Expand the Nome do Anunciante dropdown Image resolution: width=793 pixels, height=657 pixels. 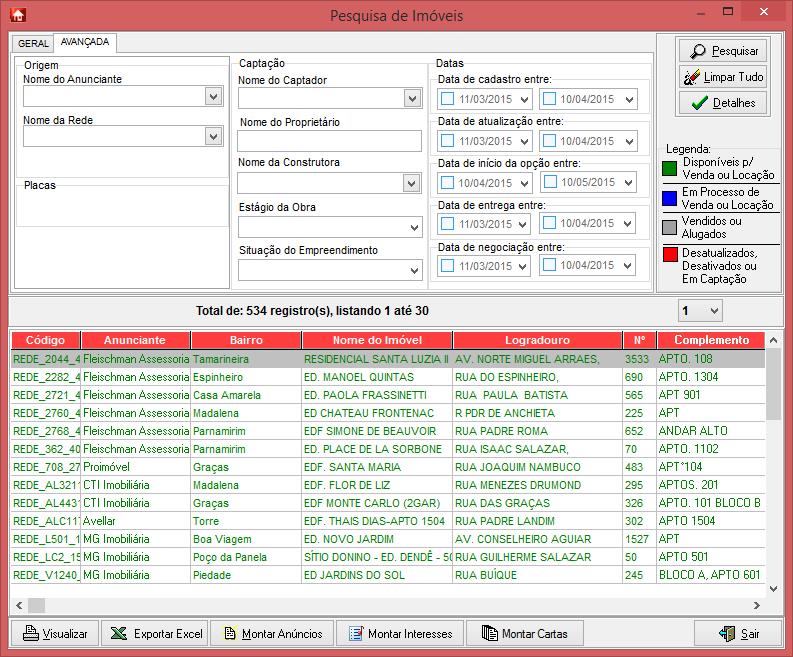(x=213, y=96)
